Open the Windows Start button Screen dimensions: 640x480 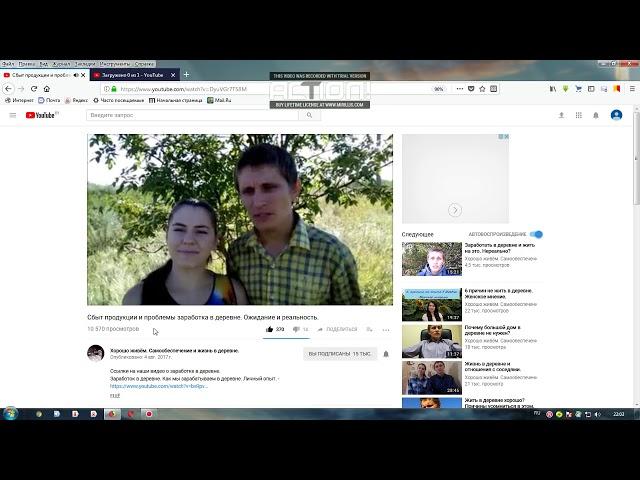10,413
